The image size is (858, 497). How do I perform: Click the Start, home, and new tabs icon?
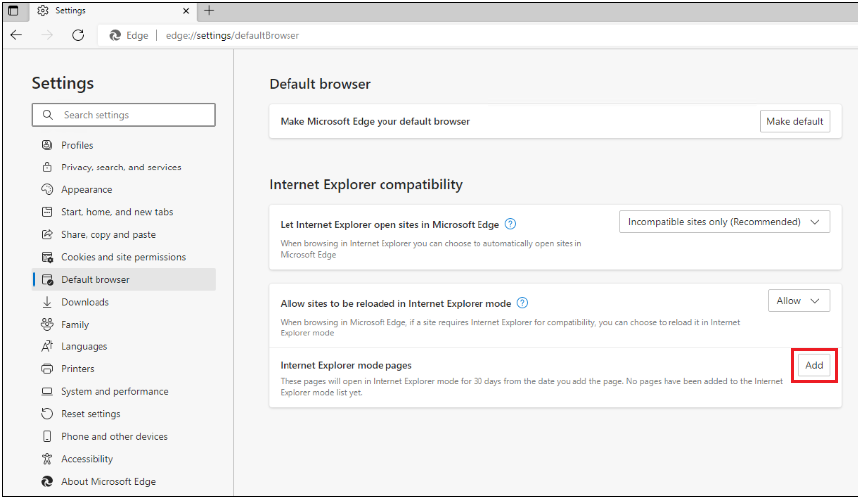click(x=47, y=212)
